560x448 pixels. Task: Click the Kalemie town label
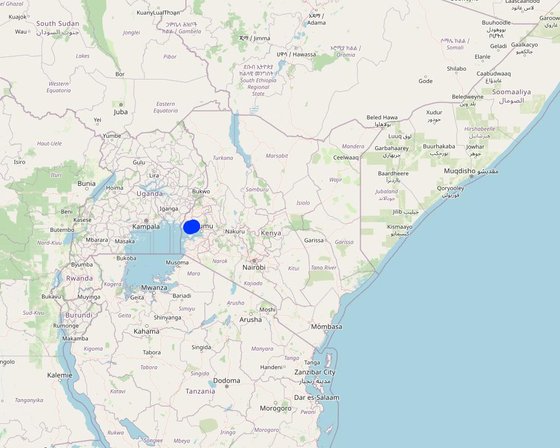coord(60,375)
